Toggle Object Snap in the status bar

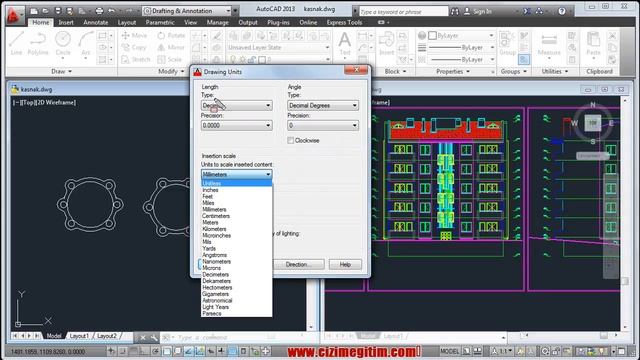167,351
